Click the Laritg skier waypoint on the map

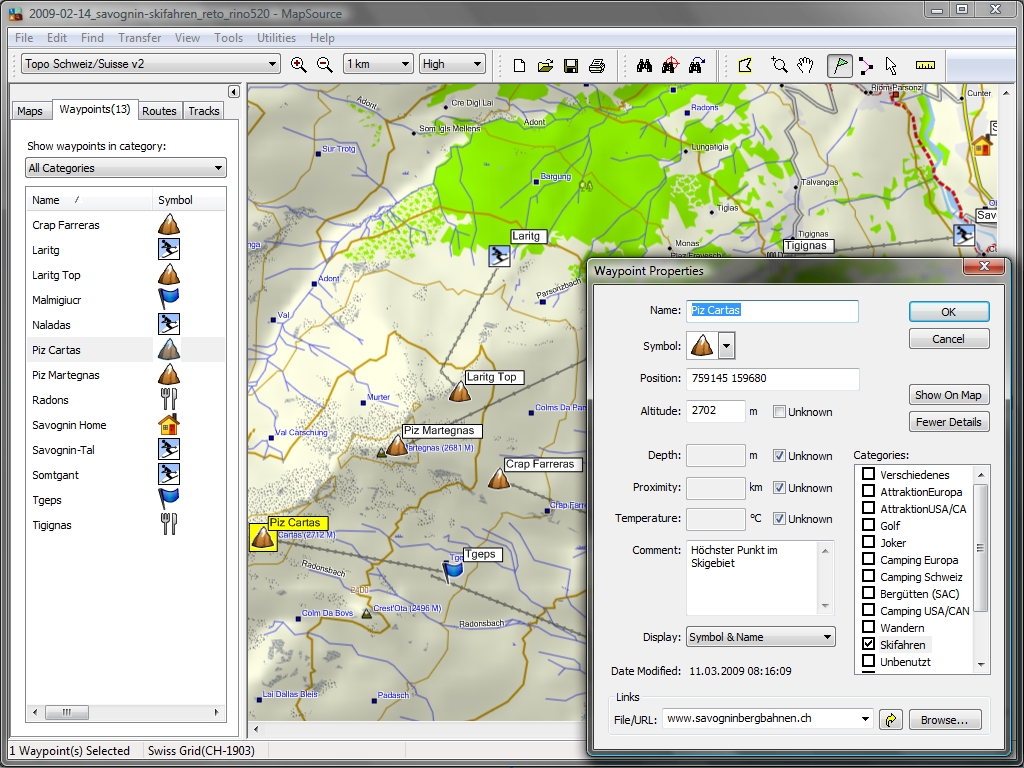(x=500, y=255)
